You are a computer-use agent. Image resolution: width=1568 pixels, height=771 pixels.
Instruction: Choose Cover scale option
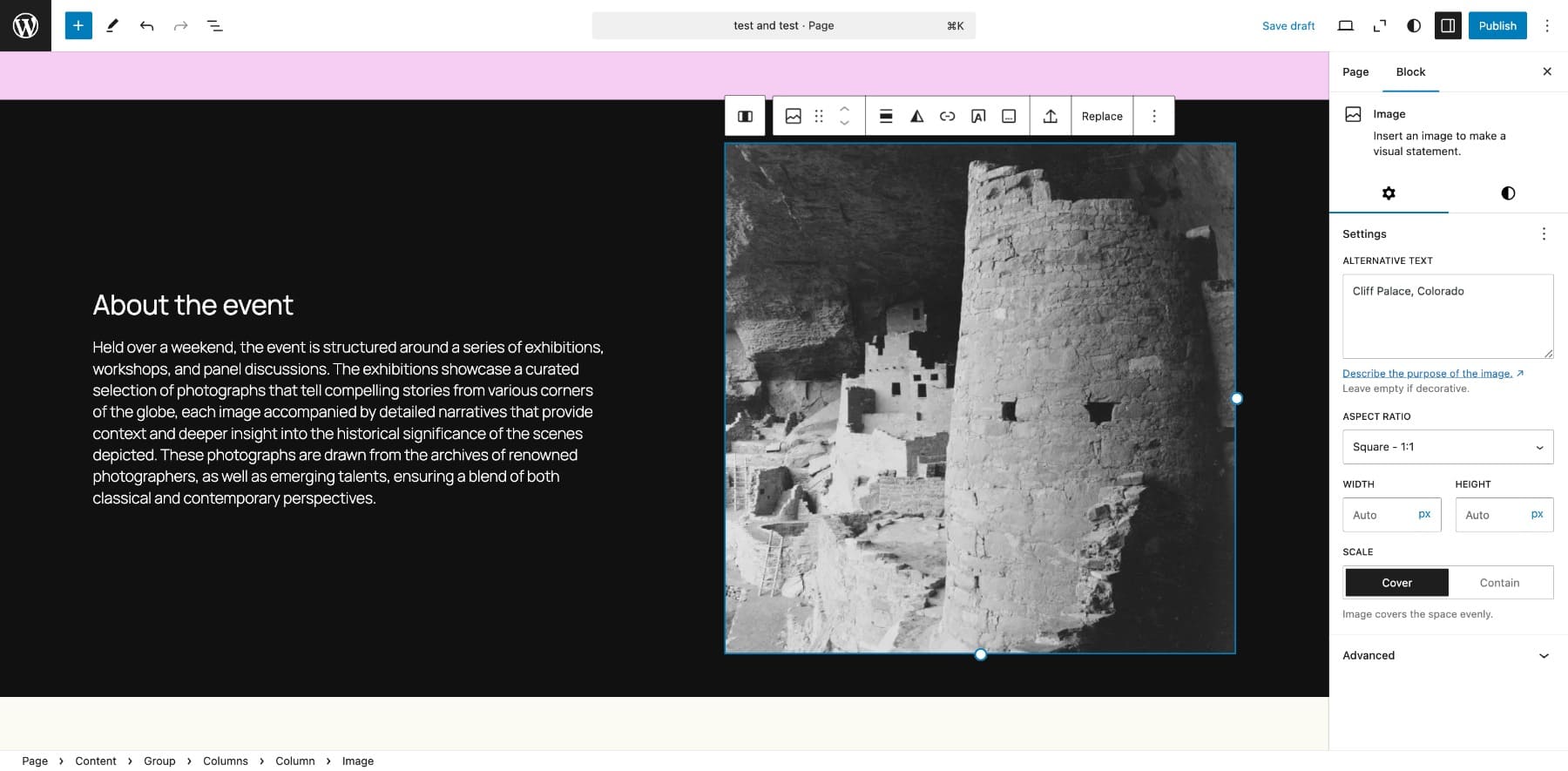[1396, 583]
